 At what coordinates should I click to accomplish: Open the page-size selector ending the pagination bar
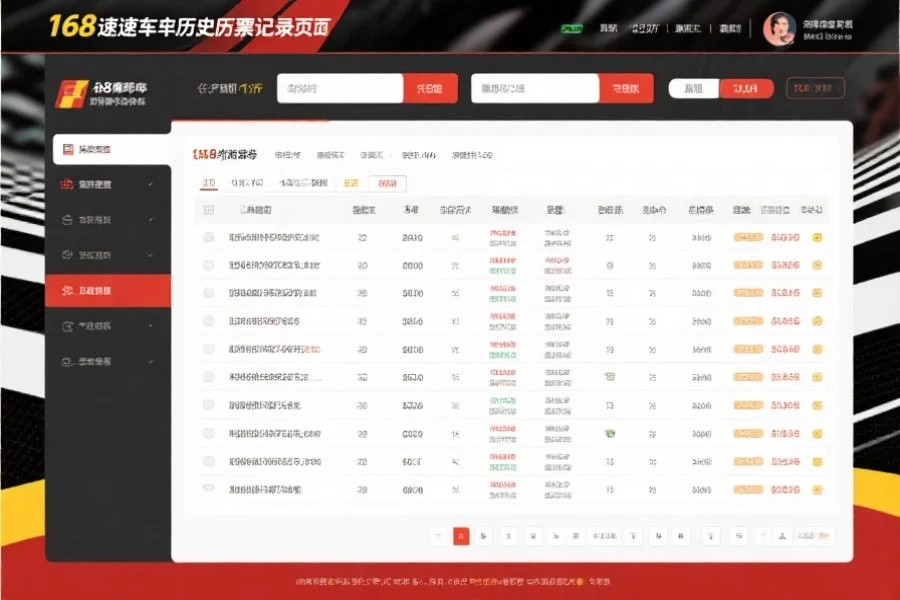[814, 536]
